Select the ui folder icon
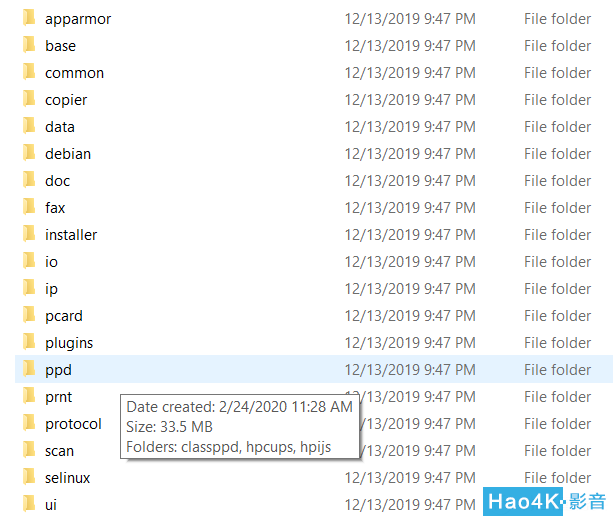The image size is (613, 520). tap(29, 504)
